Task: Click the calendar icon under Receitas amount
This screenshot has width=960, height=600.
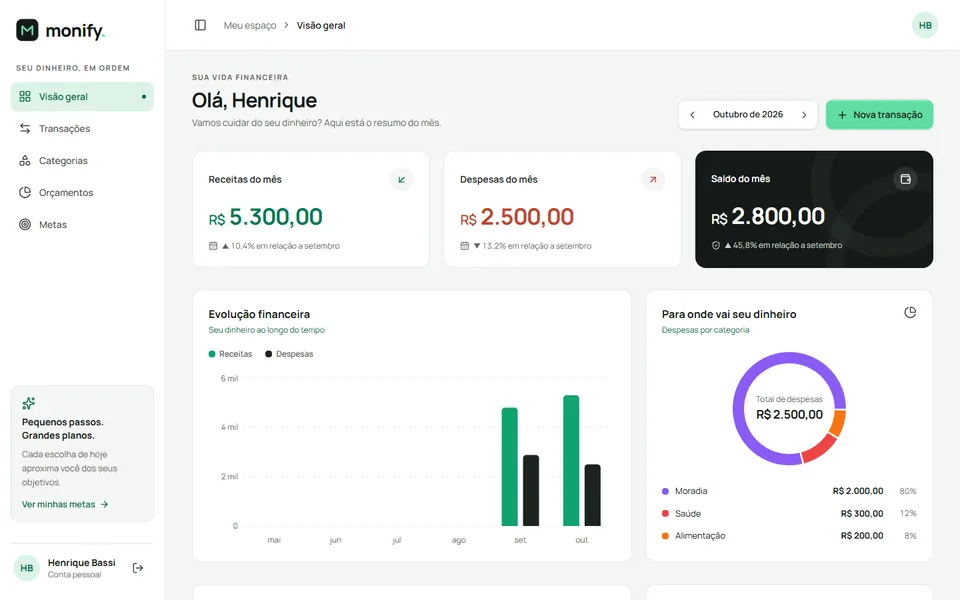Action: (213, 246)
